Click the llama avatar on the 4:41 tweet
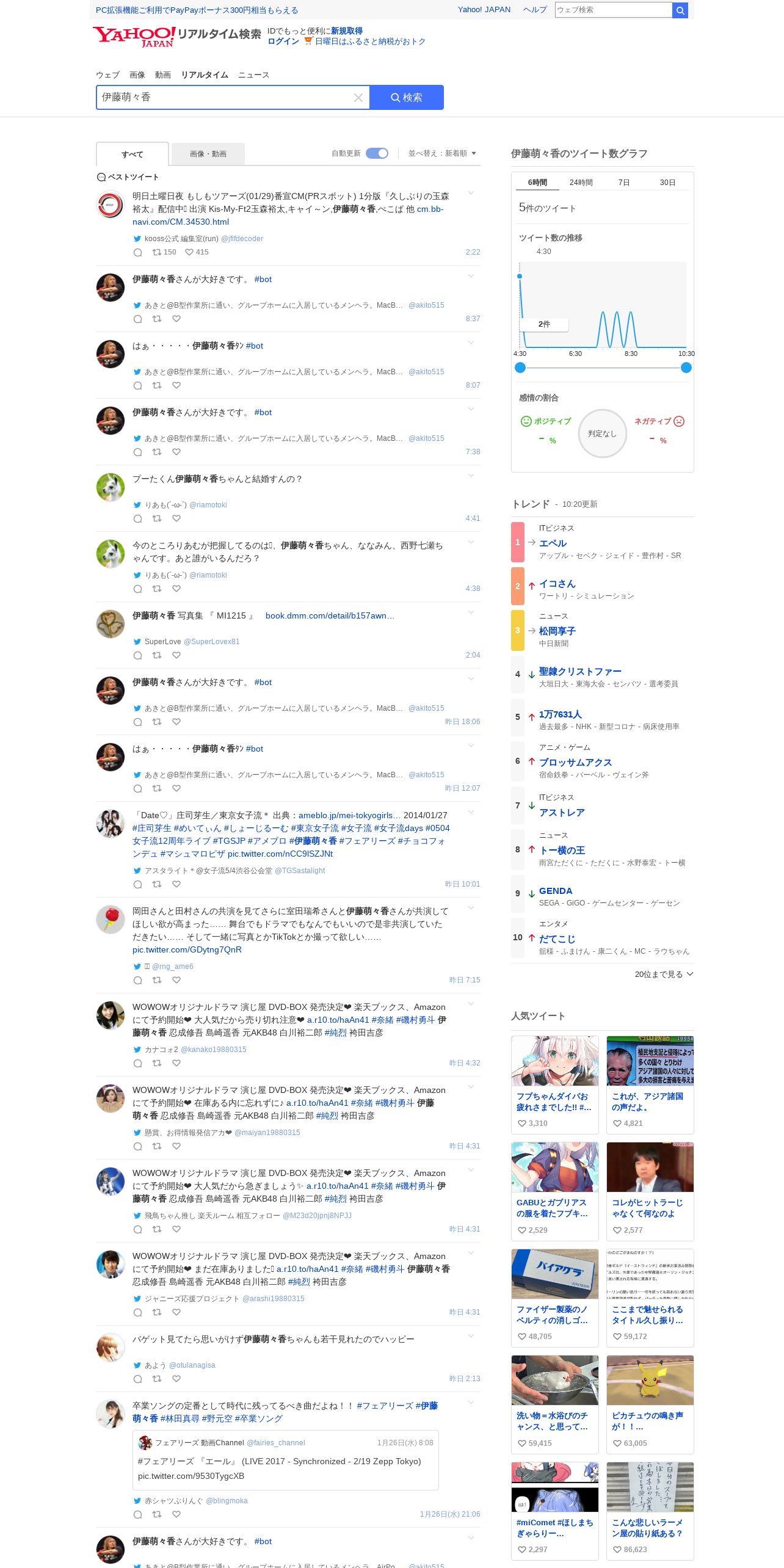Viewport: 784px width, 1568px height. click(111, 487)
